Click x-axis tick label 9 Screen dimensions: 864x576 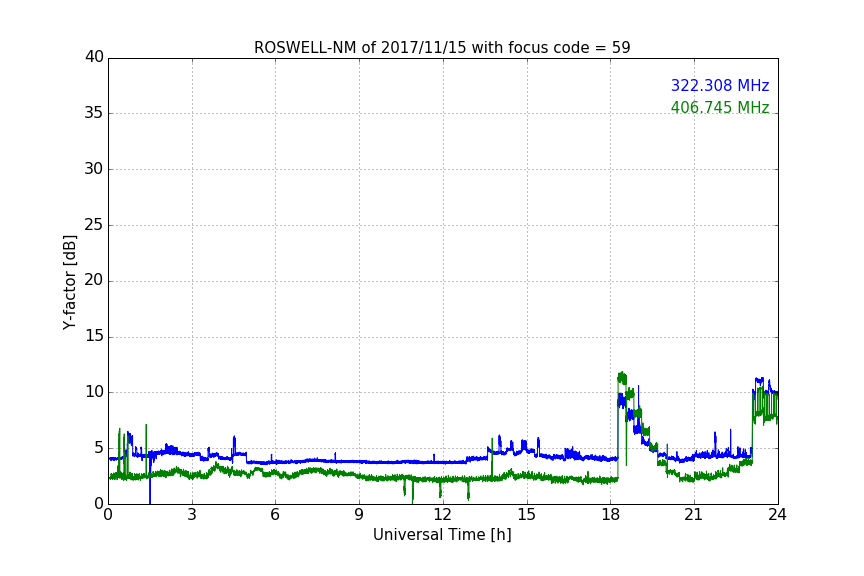point(359,515)
